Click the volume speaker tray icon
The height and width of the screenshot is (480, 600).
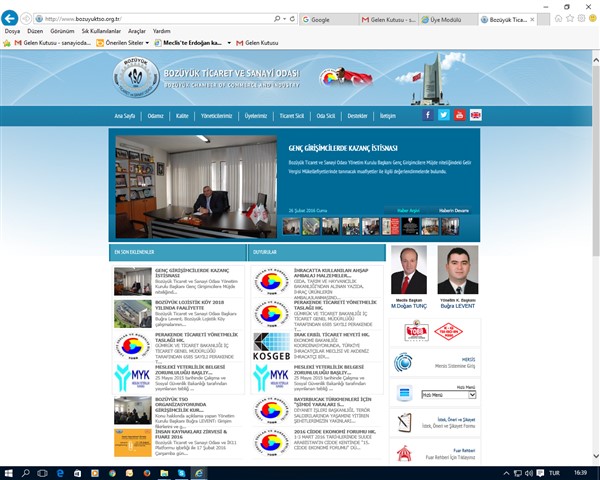pyautogui.click(x=529, y=473)
